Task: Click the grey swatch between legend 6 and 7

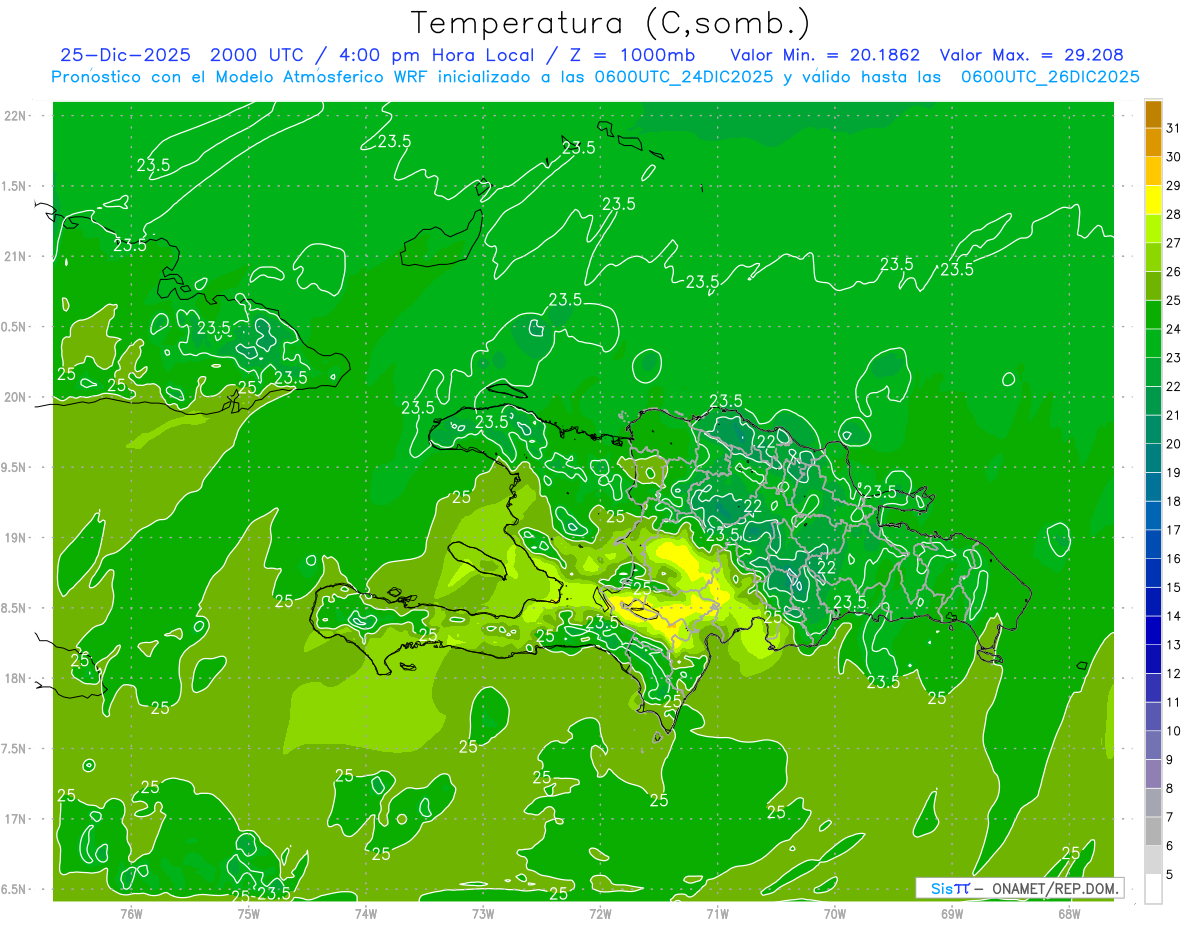Action: [x=1153, y=831]
